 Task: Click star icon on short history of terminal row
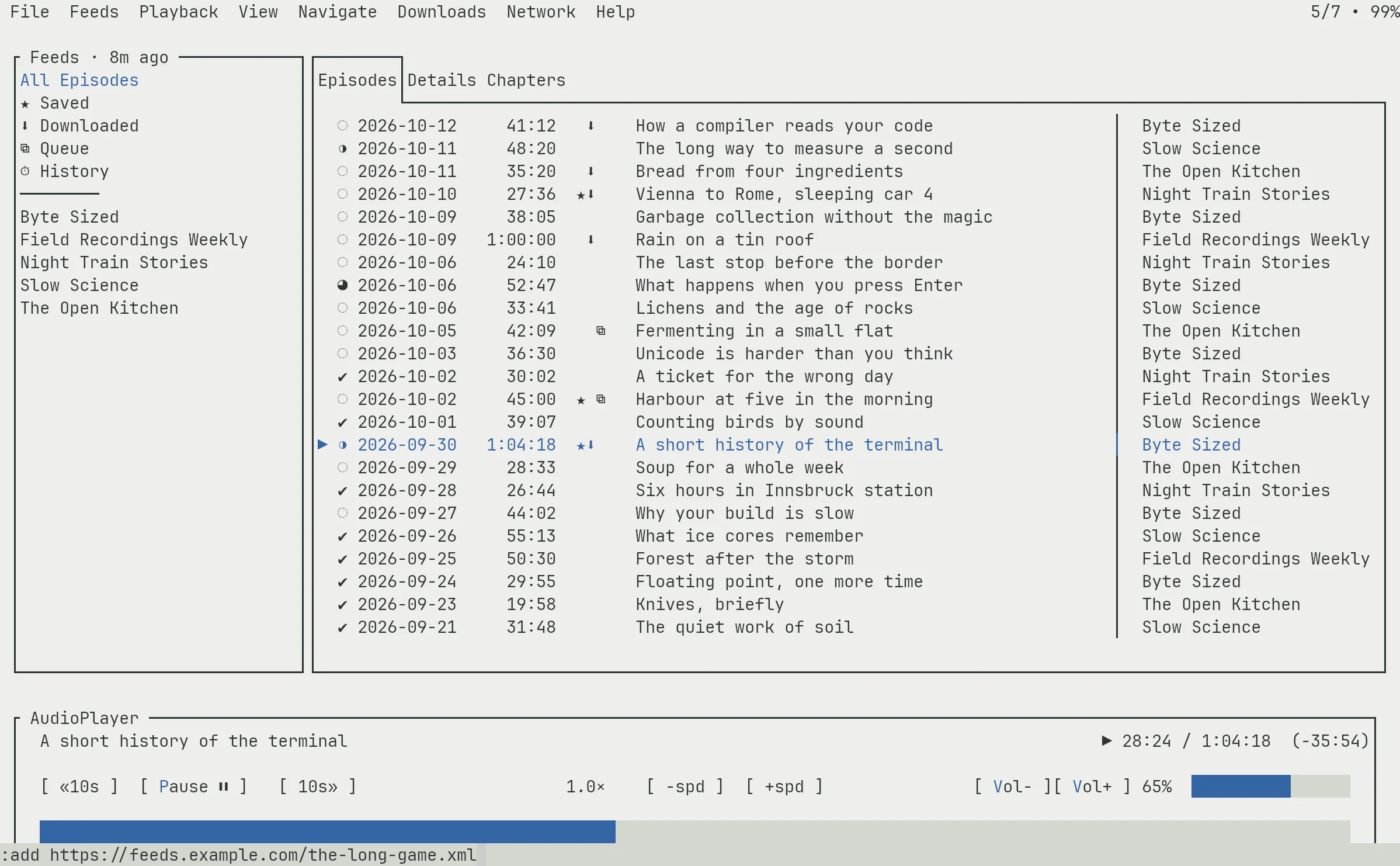(x=581, y=446)
